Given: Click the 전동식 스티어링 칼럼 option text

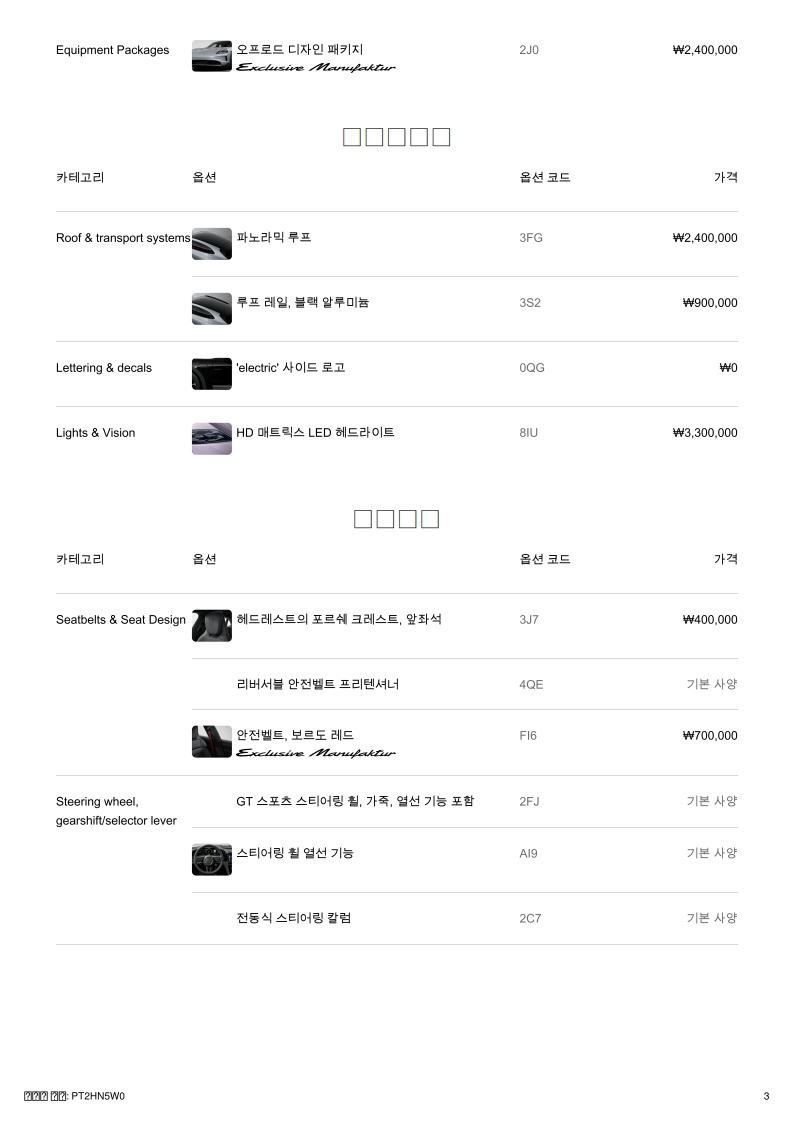Looking at the screenshot, I should (x=293, y=918).
